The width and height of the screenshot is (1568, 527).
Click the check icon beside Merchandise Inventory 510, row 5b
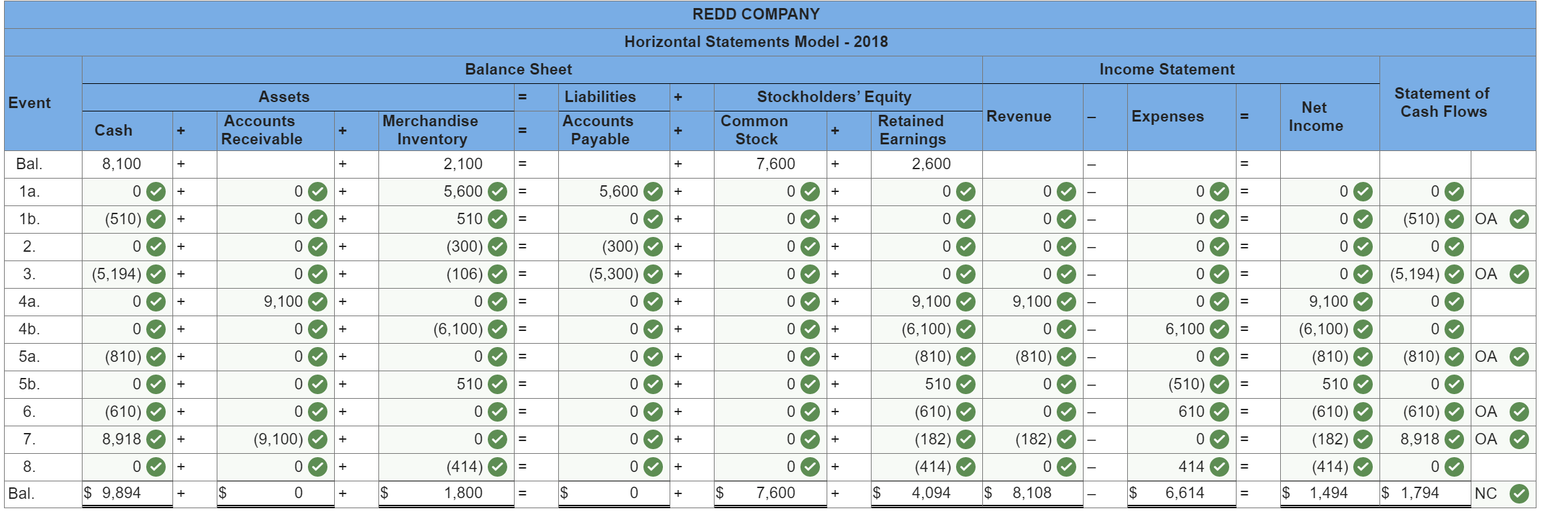point(497,384)
